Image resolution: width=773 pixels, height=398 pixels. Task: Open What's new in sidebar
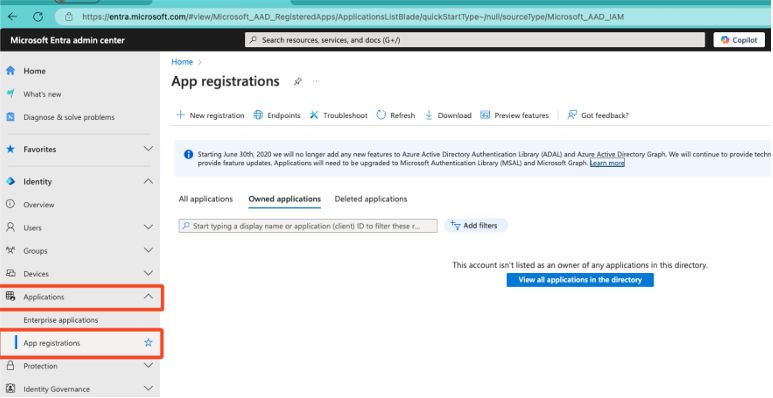(42, 94)
